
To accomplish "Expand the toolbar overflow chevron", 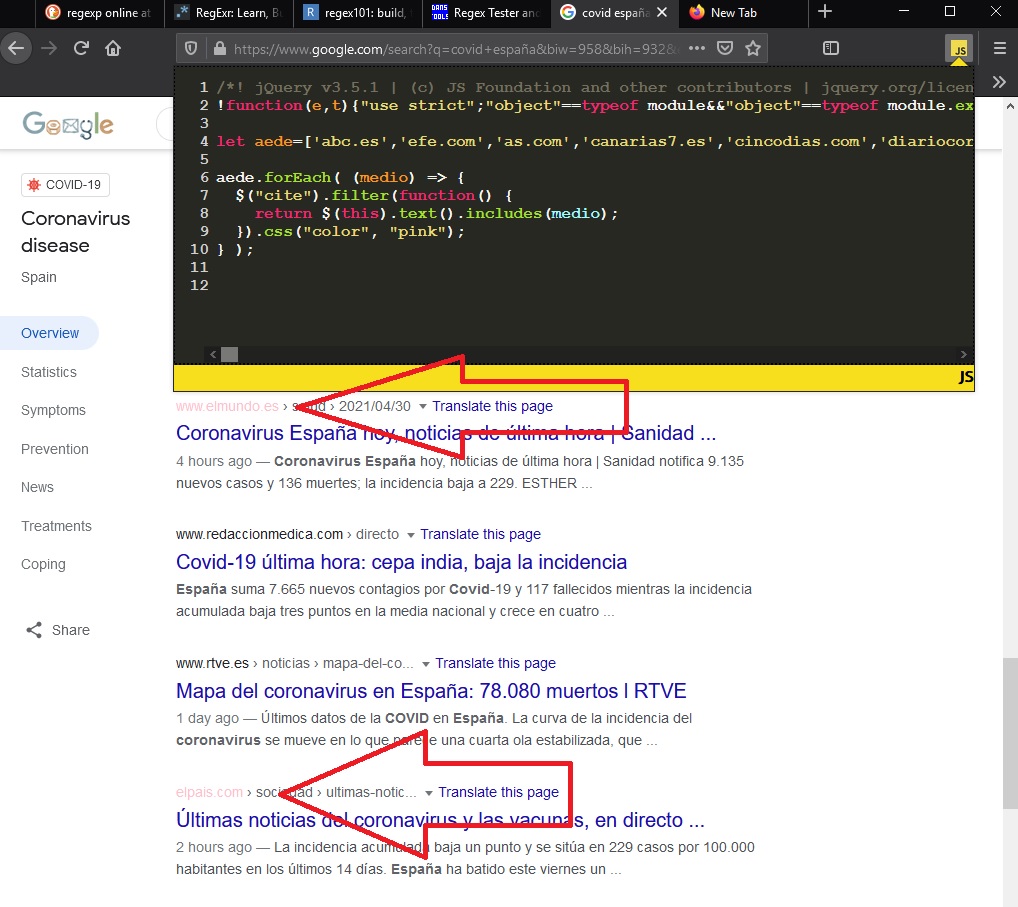I will pyautogui.click(x=998, y=82).
